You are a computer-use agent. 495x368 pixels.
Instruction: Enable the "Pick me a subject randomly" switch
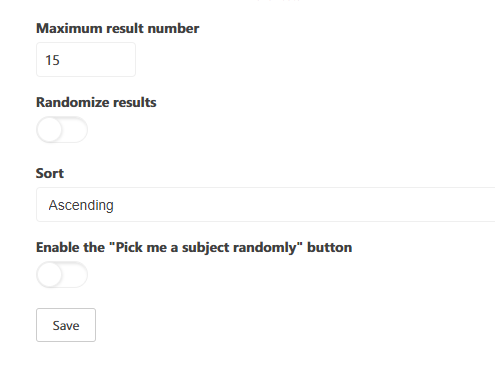point(62,275)
